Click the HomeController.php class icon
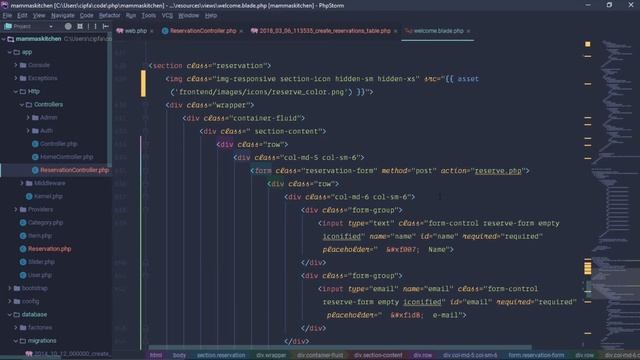The height and width of the screenshot is (360, 640). click(x=35, y=157)
